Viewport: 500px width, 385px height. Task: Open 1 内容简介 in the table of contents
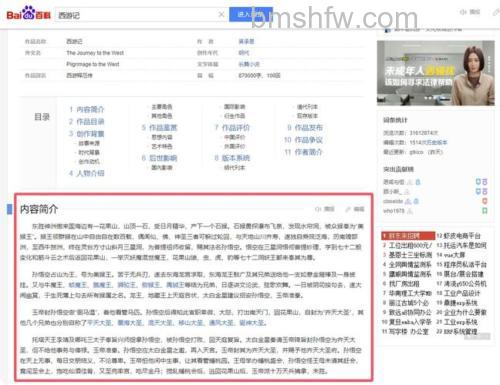tap(87, 109)
